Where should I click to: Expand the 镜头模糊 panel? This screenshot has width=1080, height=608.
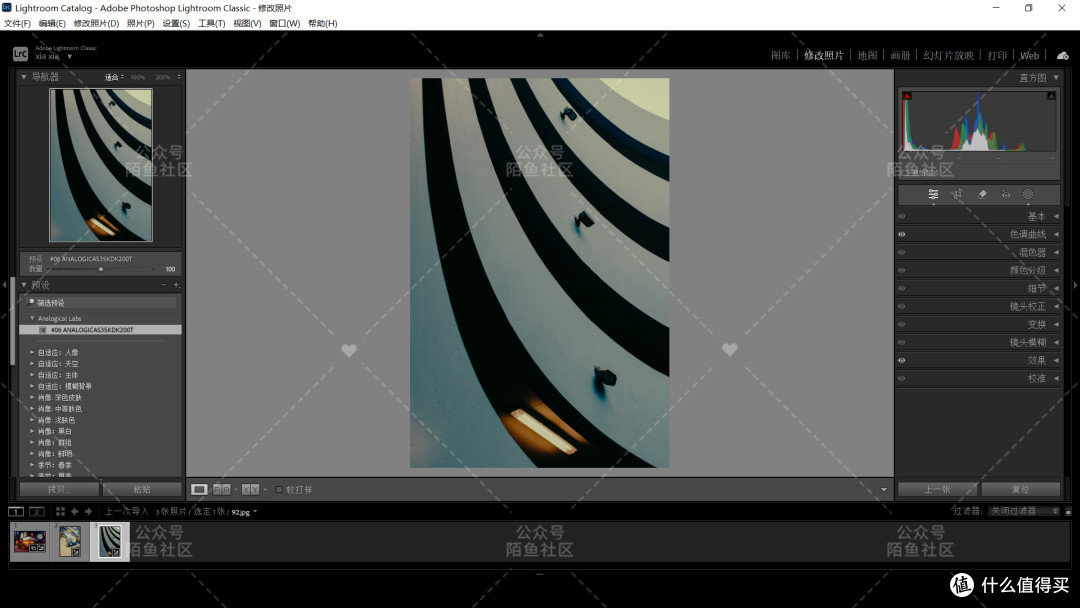[1056, 342]
